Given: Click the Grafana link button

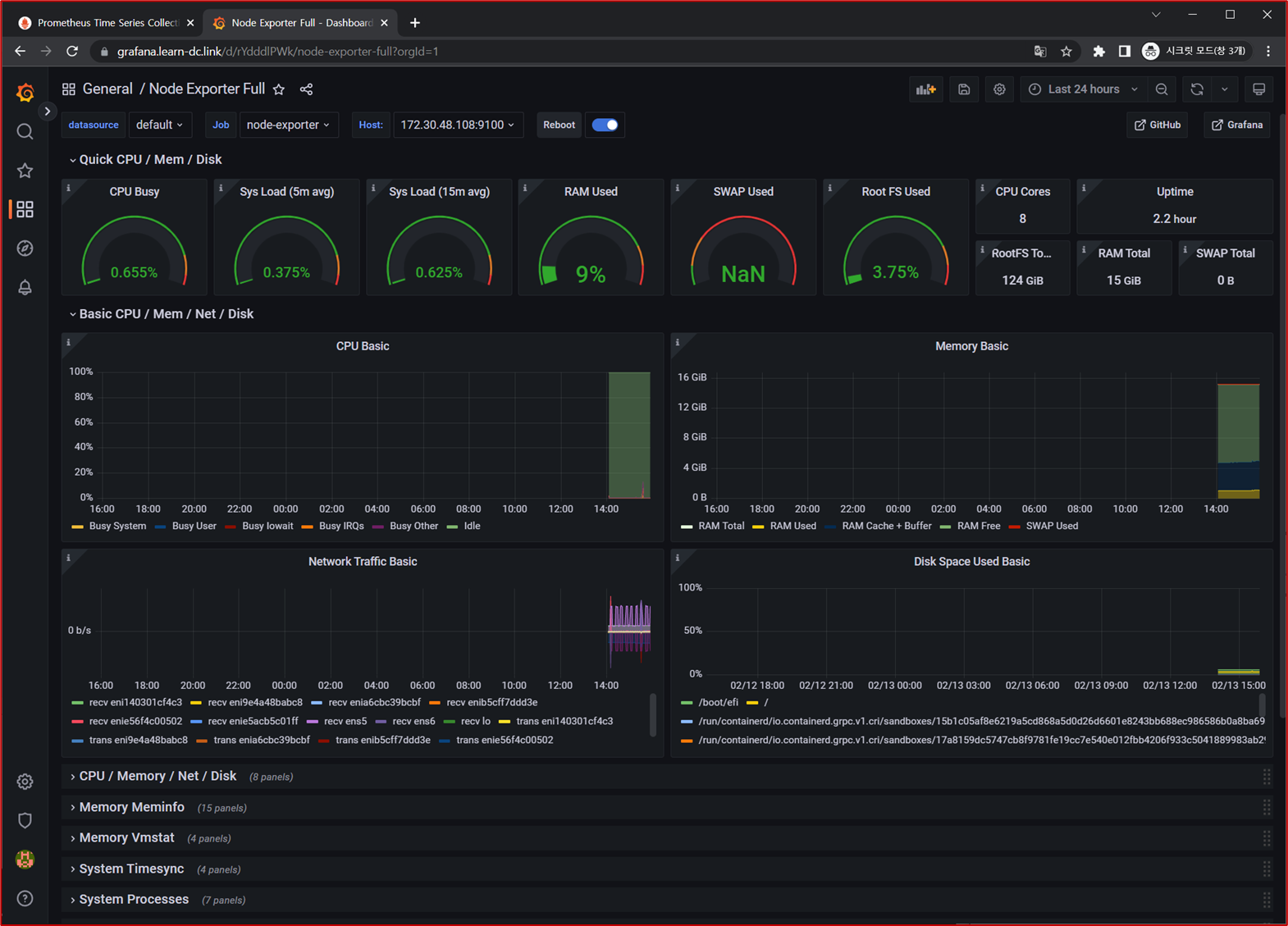Looking at the screenshot, I should click(x=1236, y=125).
